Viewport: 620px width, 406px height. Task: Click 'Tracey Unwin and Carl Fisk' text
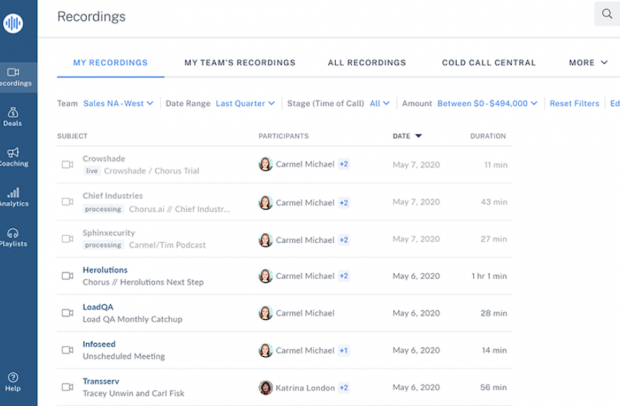coord(133,393)
